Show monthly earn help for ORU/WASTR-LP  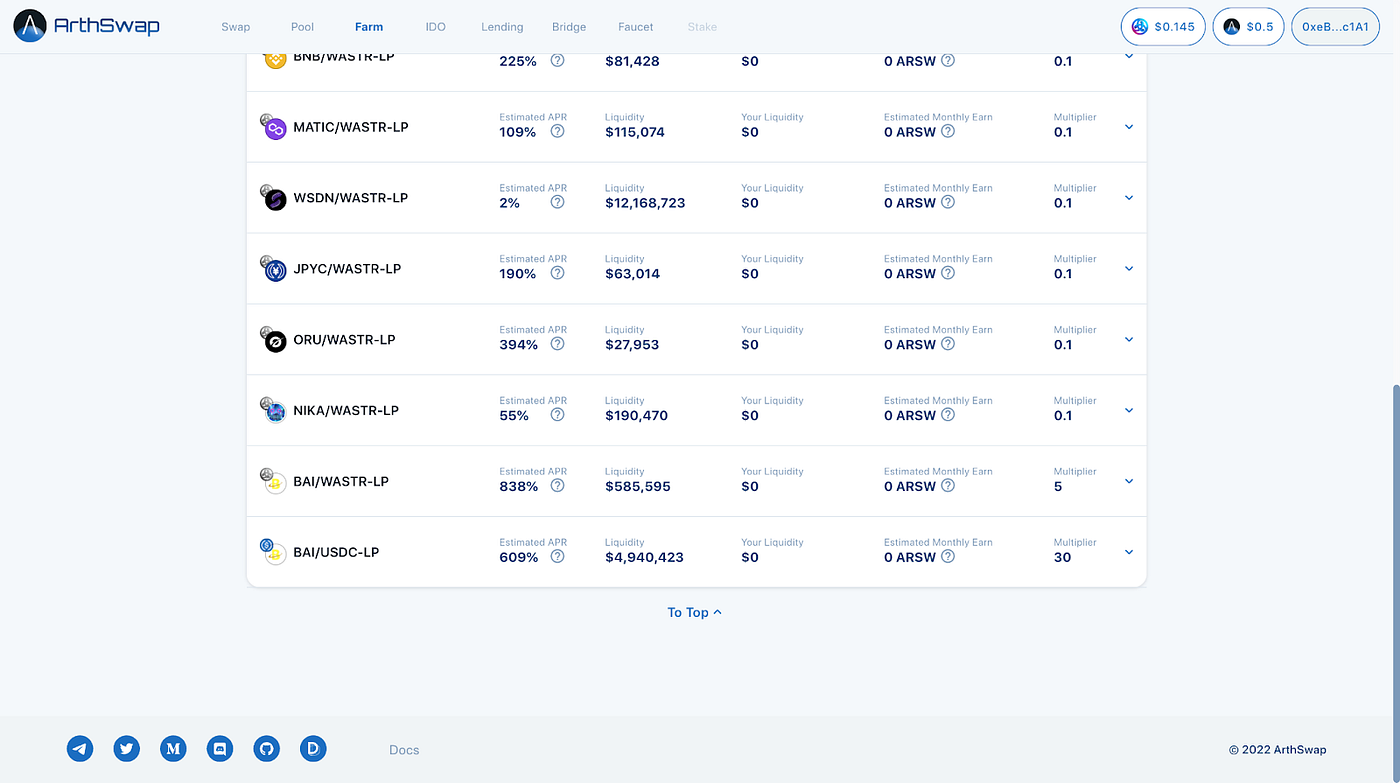click(948, 344)
